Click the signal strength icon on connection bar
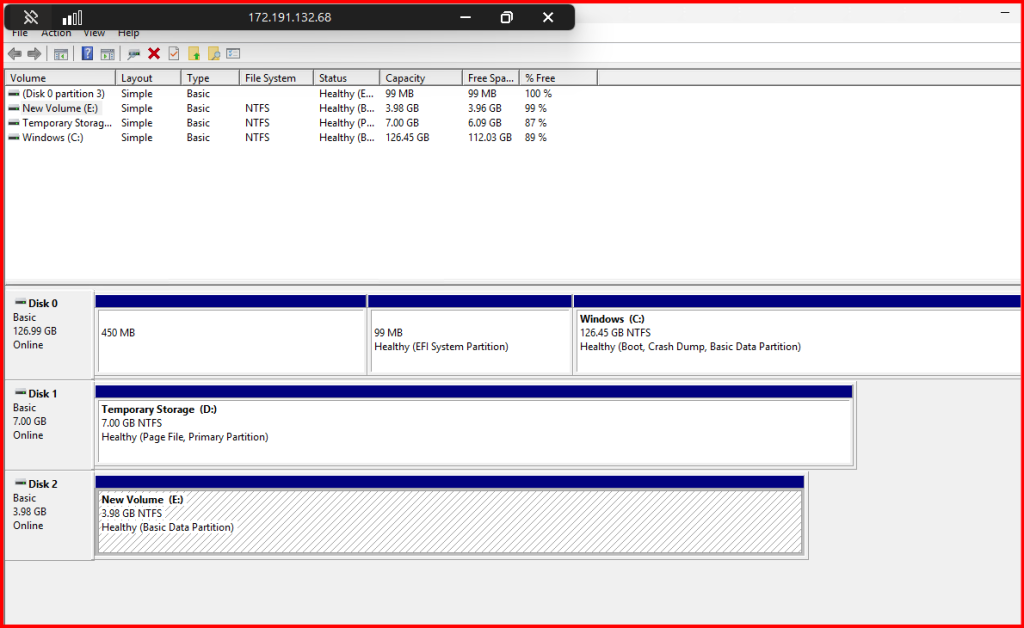The width and height of the screenshot is (1024, 628). (72, 18)
